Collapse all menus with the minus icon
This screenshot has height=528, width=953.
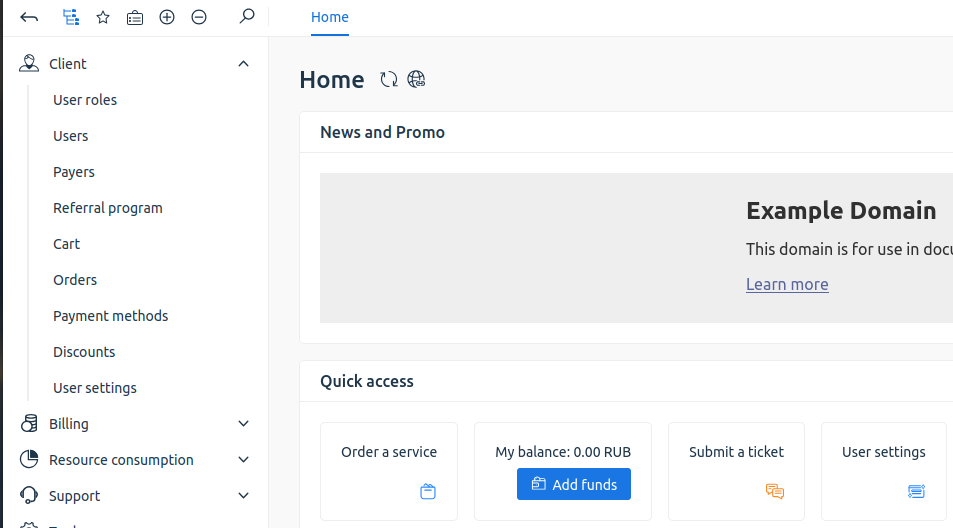[199, 17]
